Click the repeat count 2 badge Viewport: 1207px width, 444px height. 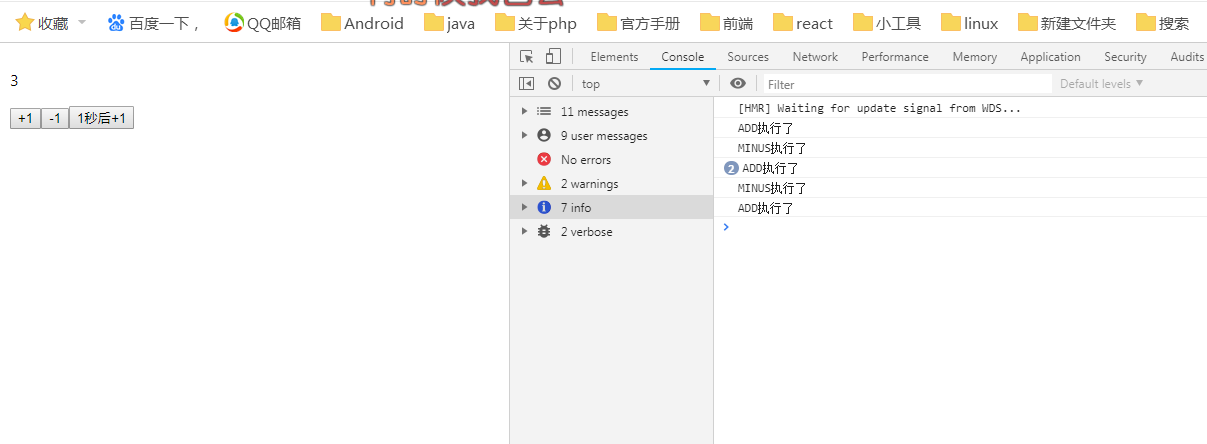point(730,168)
